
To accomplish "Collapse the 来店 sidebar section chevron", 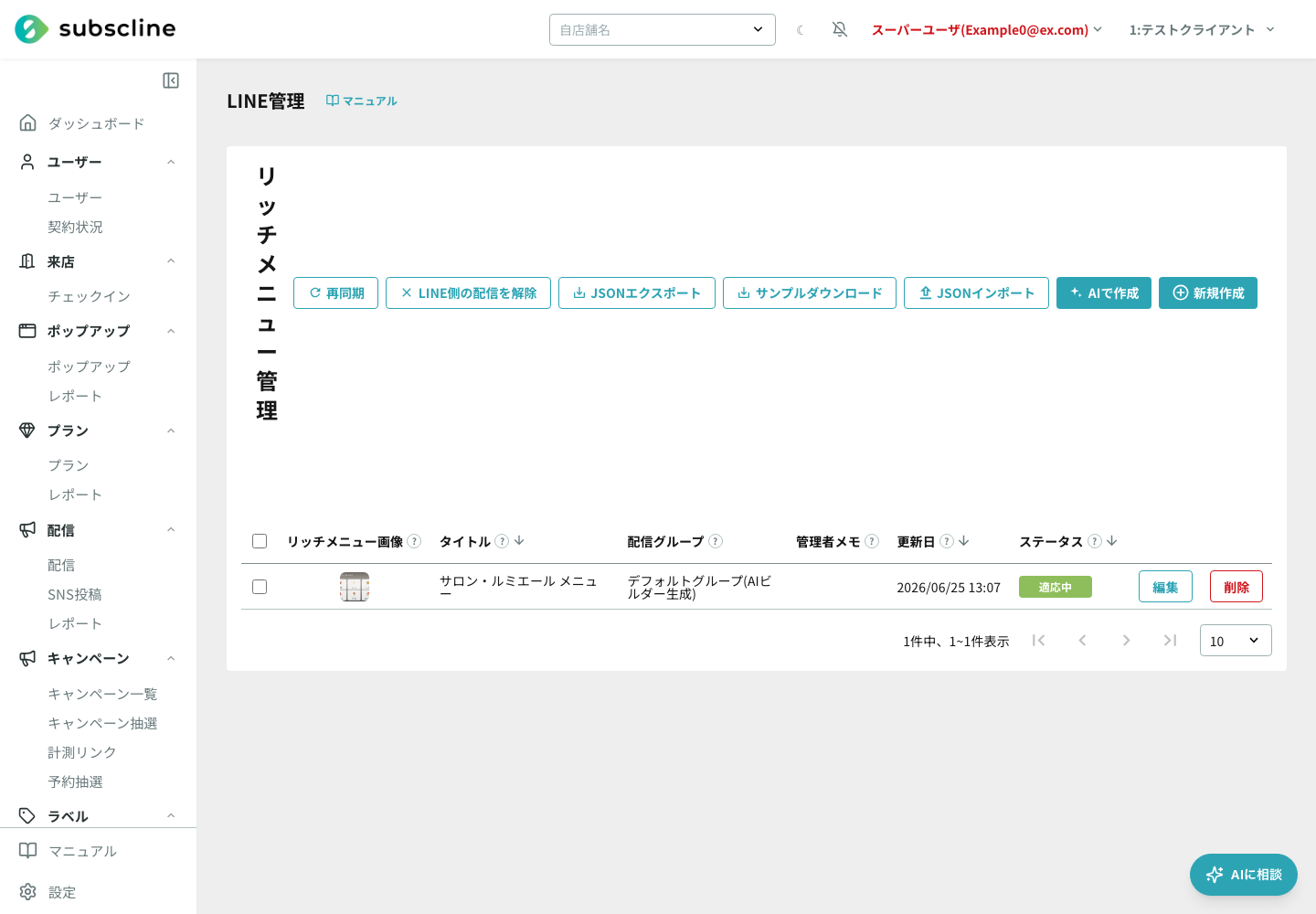I will (171, 261).
